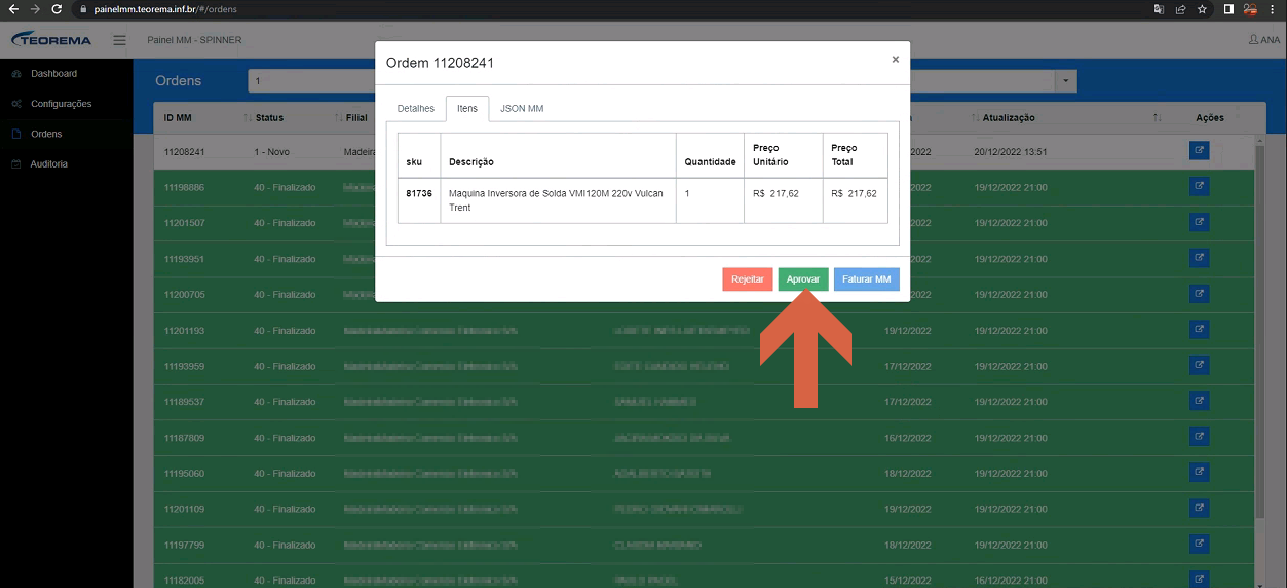
Task: Switch to the Detalhes tab
Action: (x=416, y=108)
